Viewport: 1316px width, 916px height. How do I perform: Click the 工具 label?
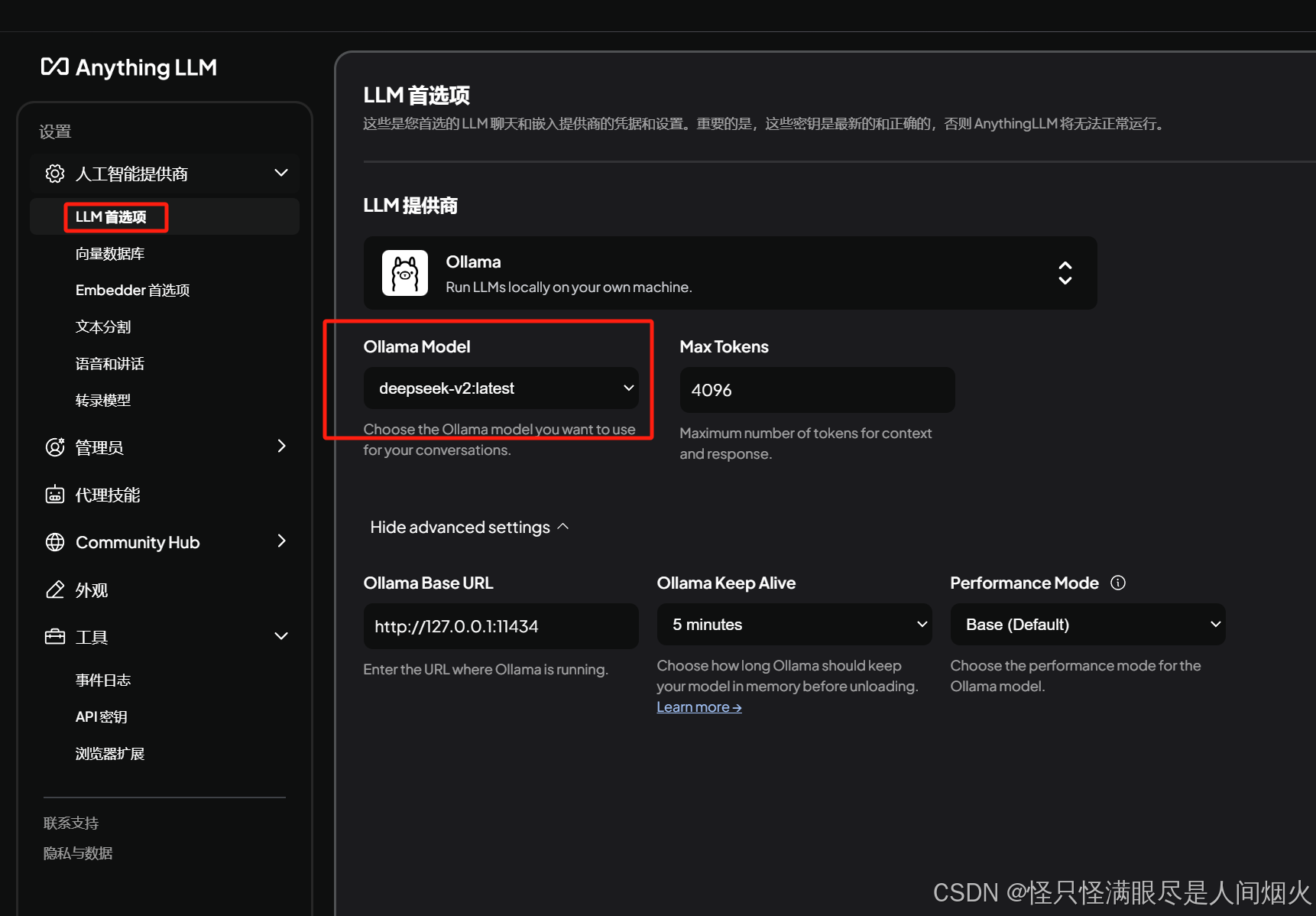[x=92, y=638]
